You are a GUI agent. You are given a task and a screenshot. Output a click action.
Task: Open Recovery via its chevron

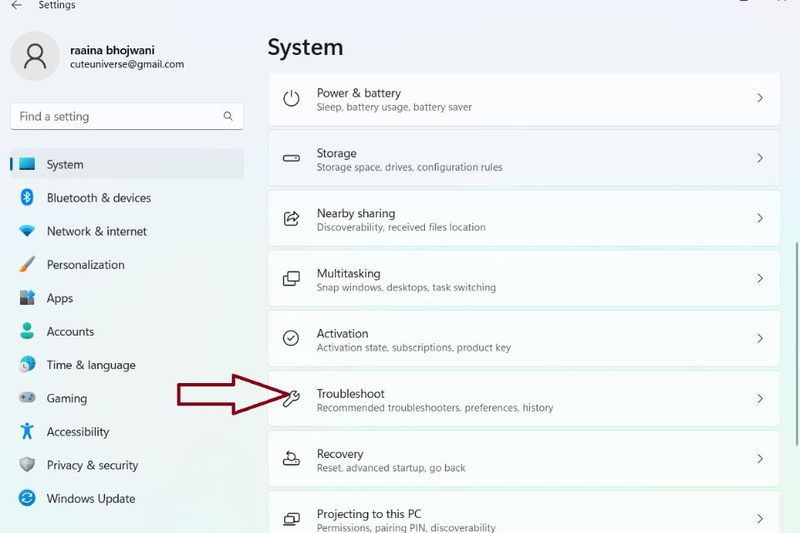(x=760, y=459)
